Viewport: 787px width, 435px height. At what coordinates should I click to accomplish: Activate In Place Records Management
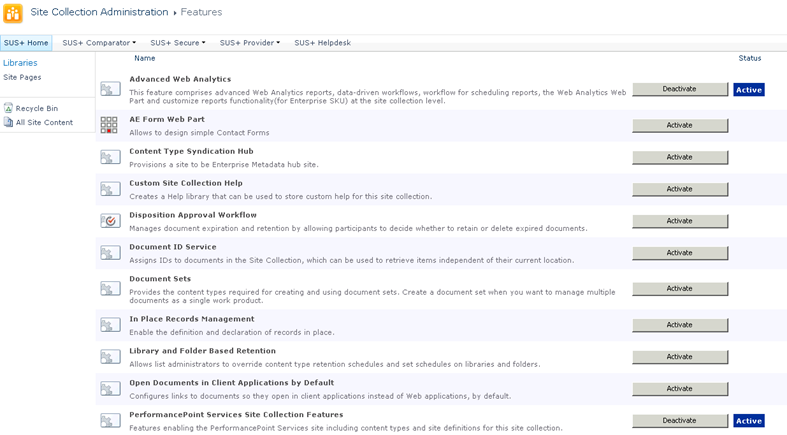point(680,325)
